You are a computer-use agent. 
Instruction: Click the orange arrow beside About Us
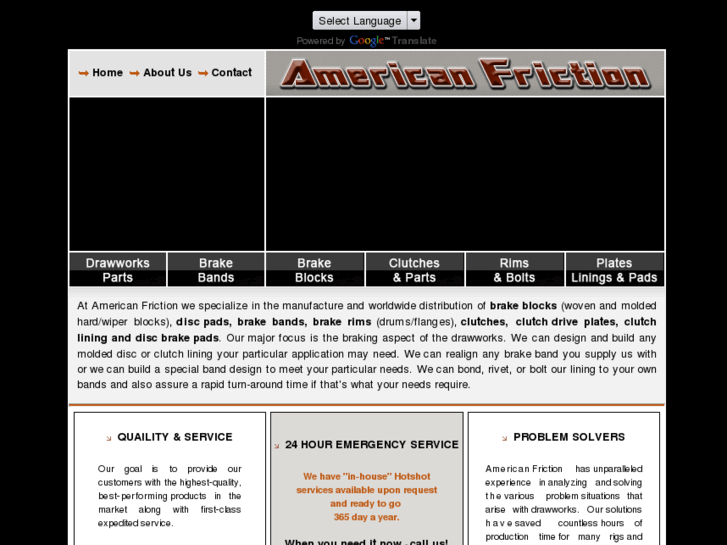click(134, 73)
